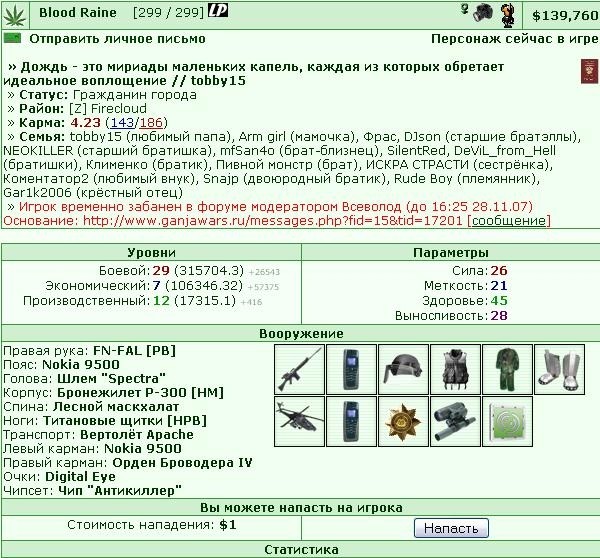Click Лесной маскхалат item name
Viewport: 600px width, 558px height.
116,406
